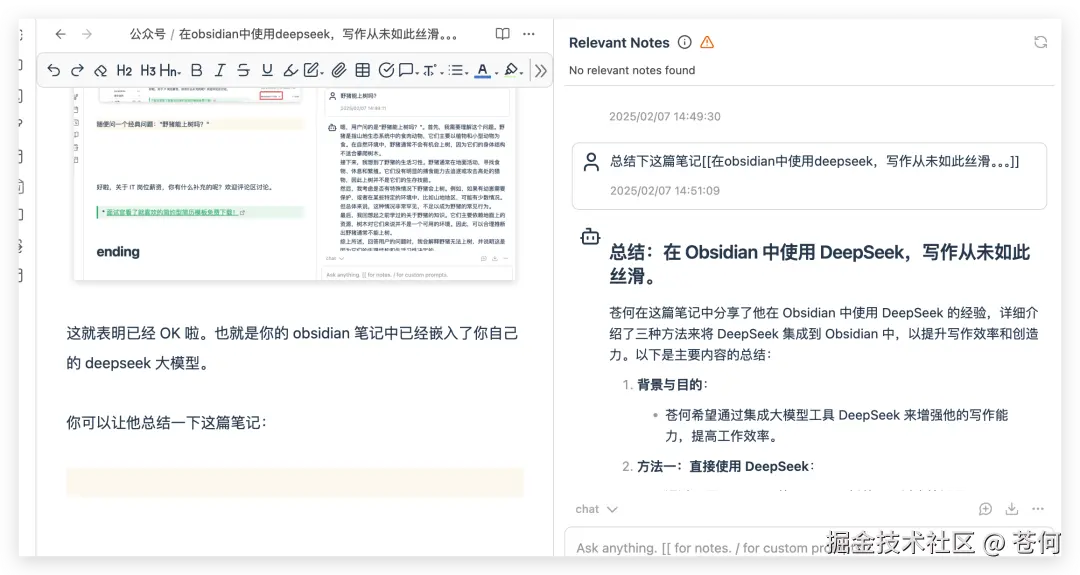
Task: Clear formatting with the eraser icon
Action: tap(101, 70)
